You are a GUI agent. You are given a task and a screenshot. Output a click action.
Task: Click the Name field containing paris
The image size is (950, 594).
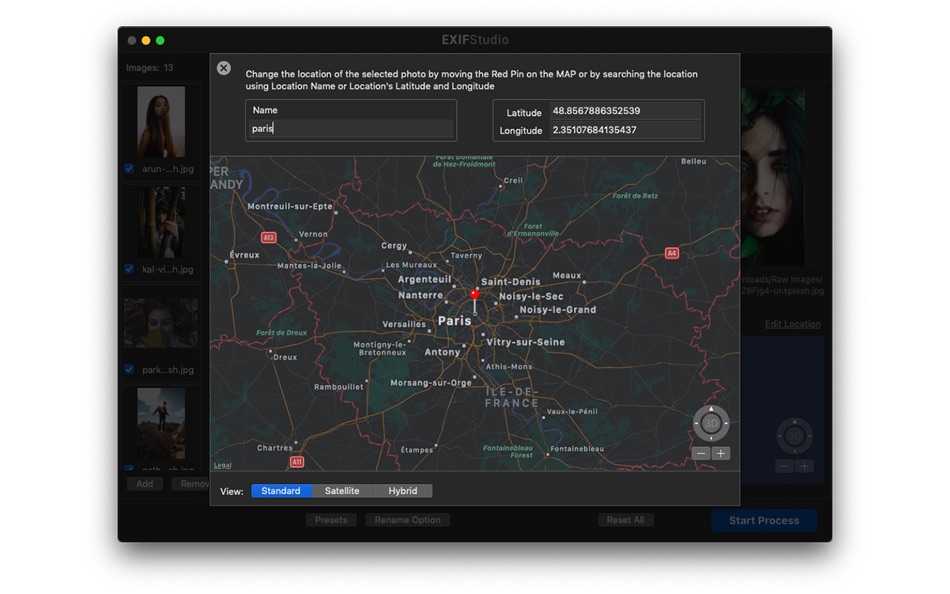351,128
